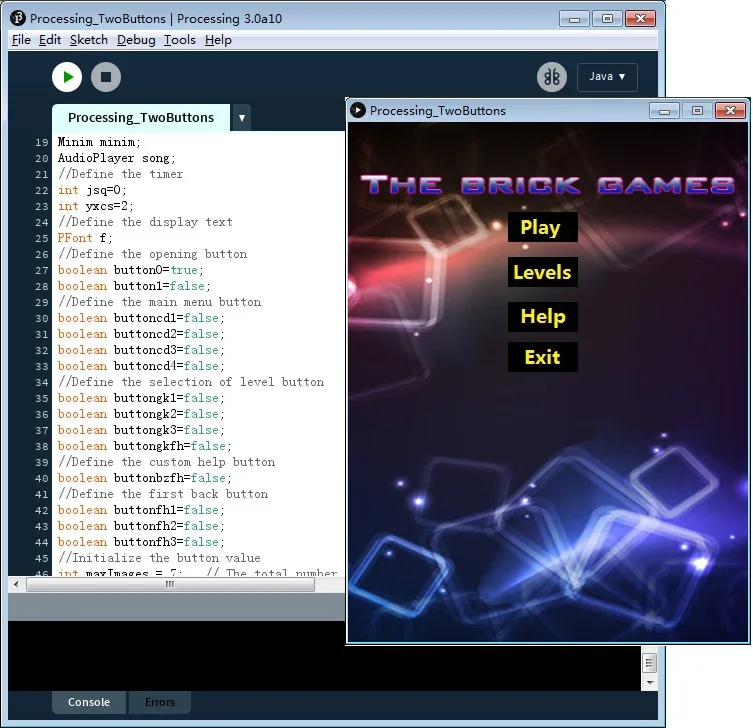Click the console scrollbar down arrow

tap(649, 683)
